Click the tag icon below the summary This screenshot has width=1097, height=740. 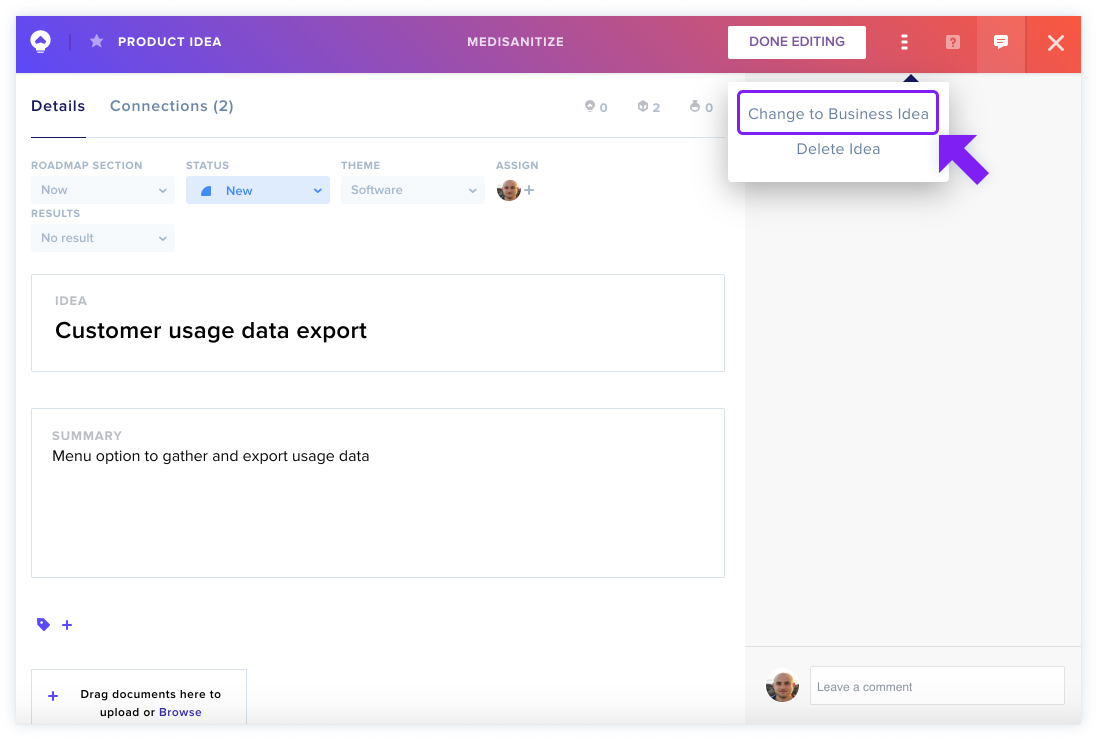coord(43,624)
